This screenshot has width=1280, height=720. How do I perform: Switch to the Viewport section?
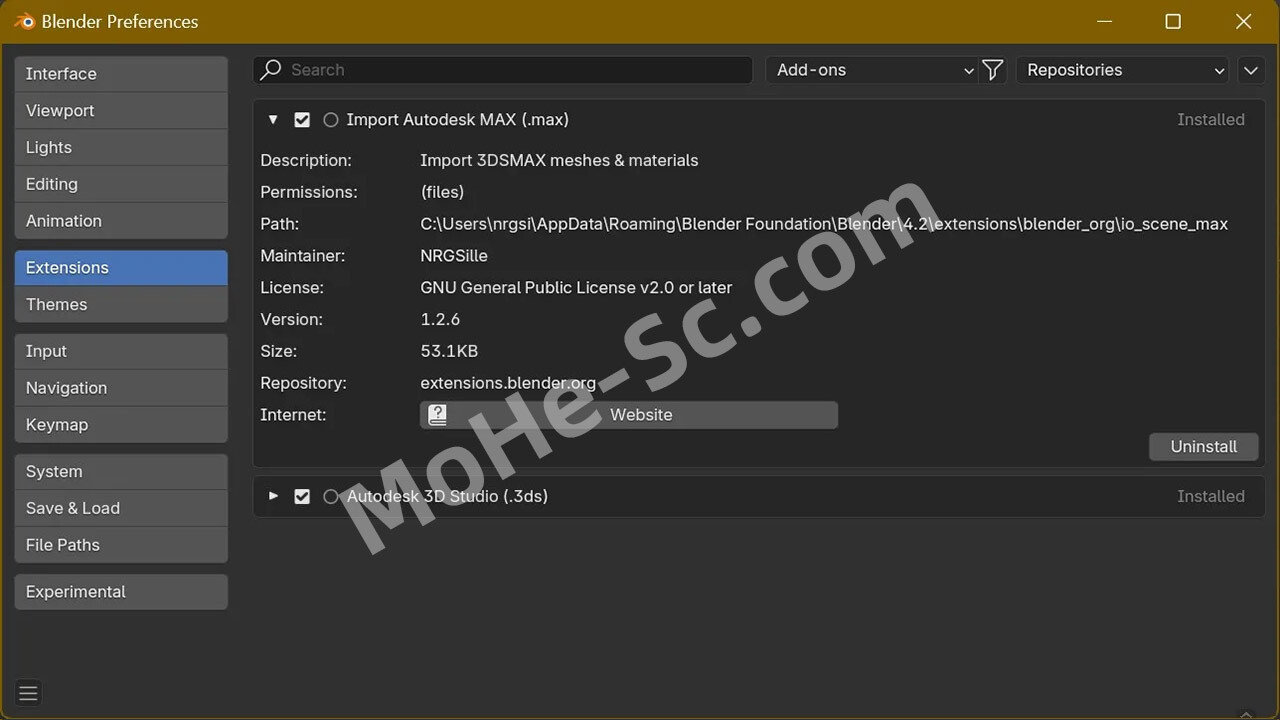(121, 111)
